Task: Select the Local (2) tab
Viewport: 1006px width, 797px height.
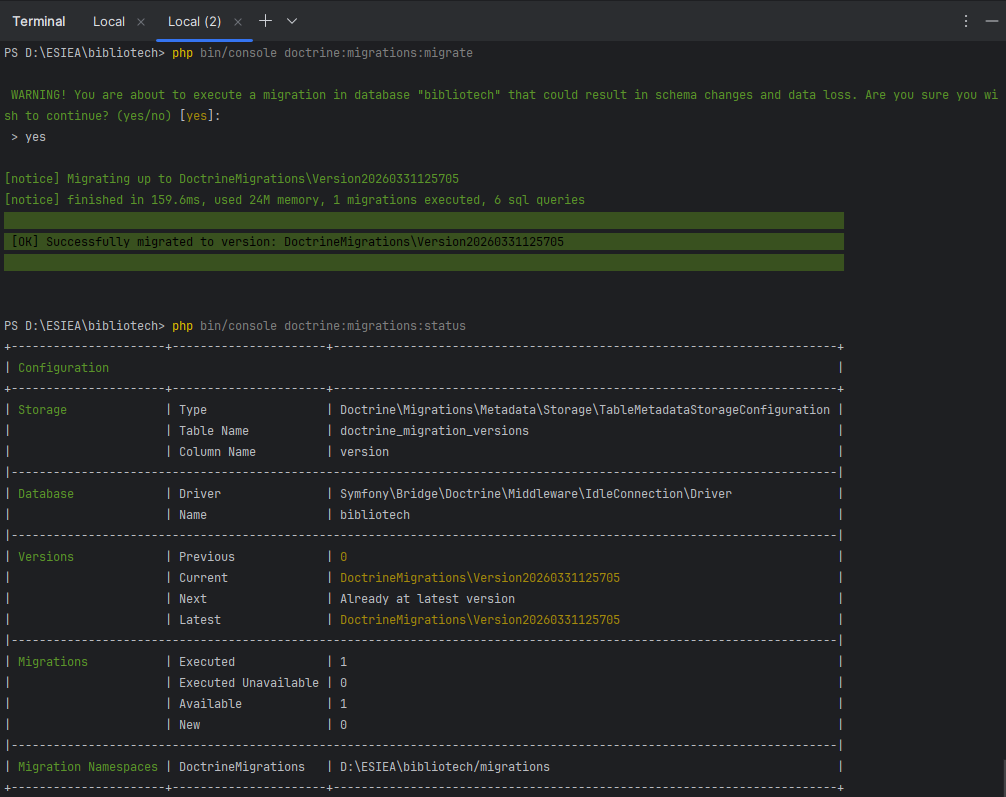Action: 194,21
